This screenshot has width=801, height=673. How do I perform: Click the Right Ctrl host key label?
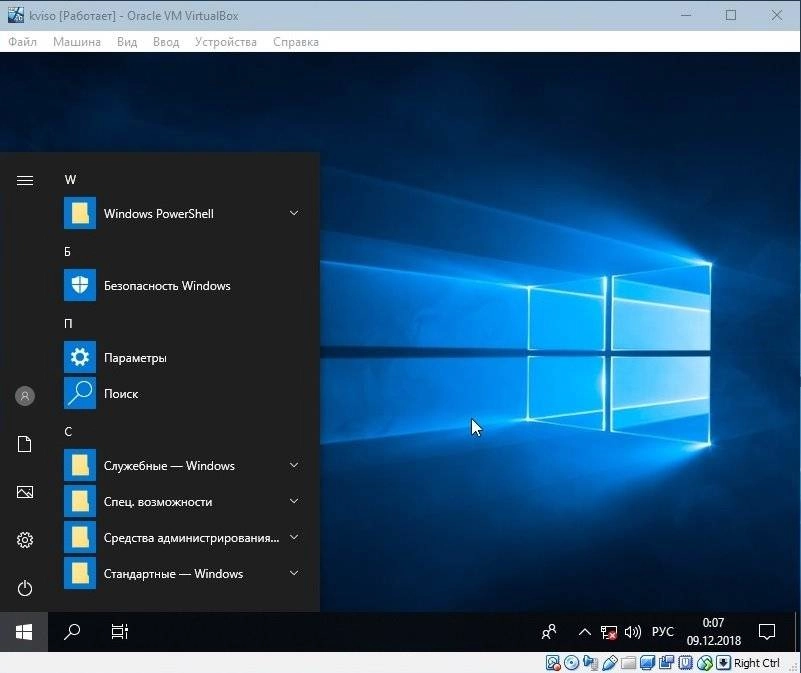pos(757,663)
